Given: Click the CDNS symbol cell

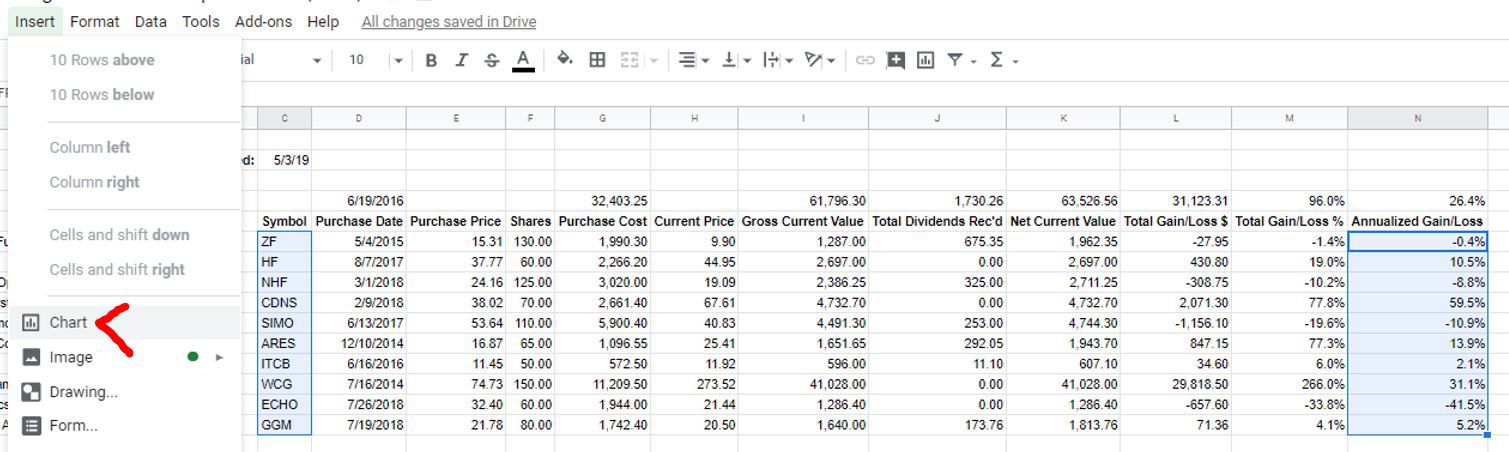Looking at the screenshot, I should [x=284, y=303].
